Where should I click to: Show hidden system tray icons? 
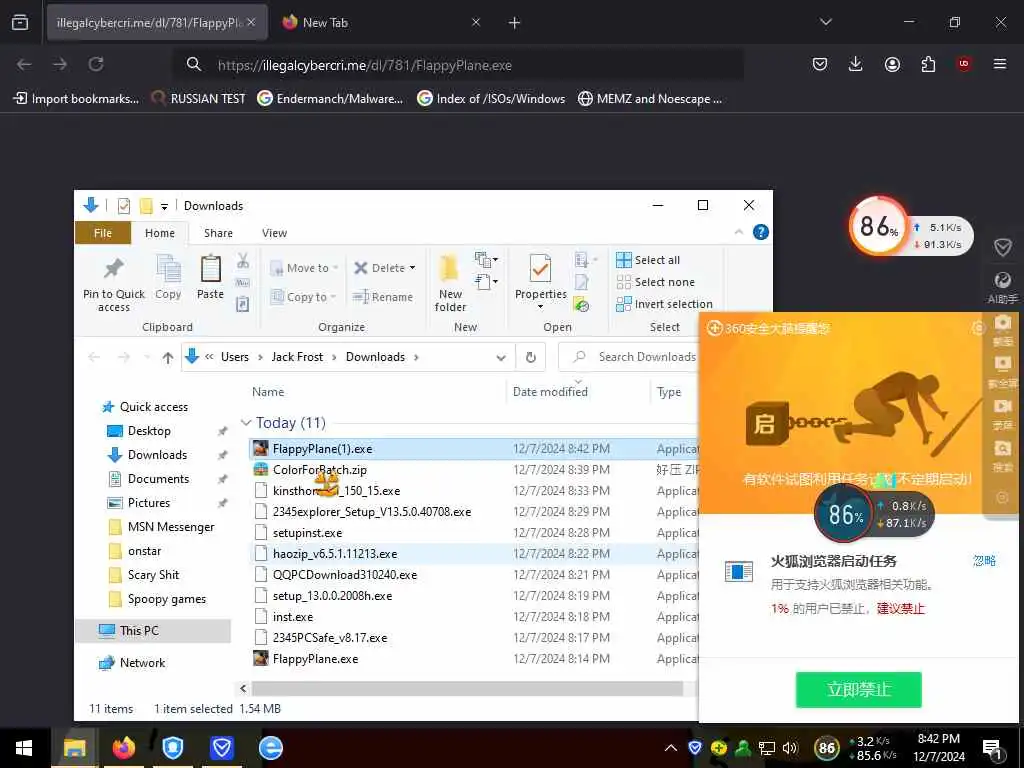click(671, 748)
